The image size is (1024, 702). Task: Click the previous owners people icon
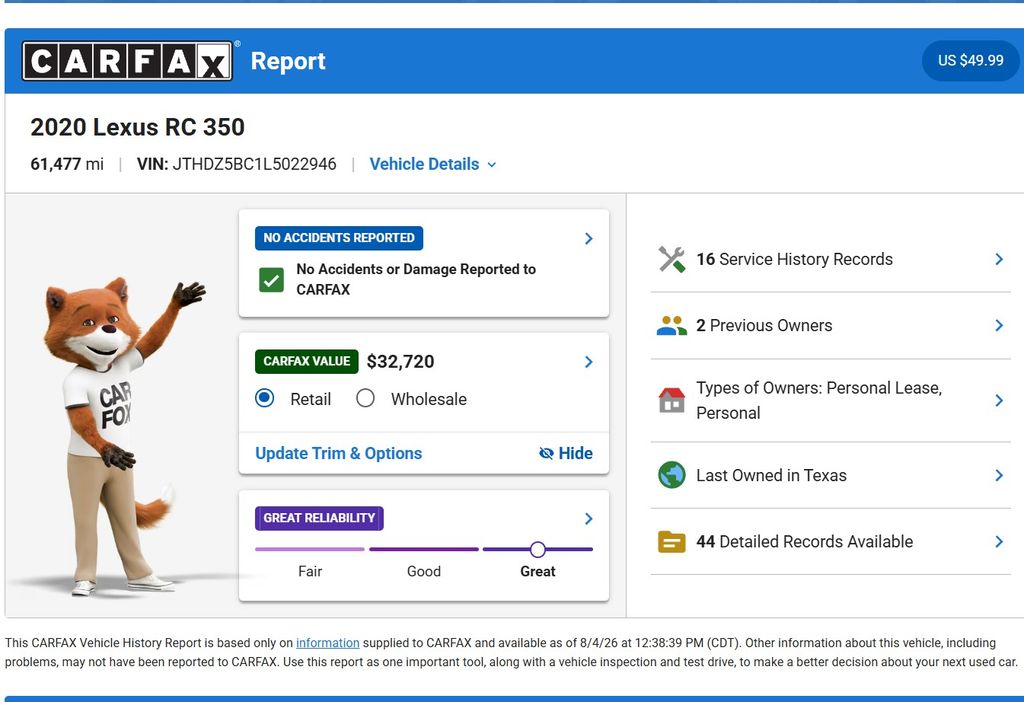coord(671,325)
